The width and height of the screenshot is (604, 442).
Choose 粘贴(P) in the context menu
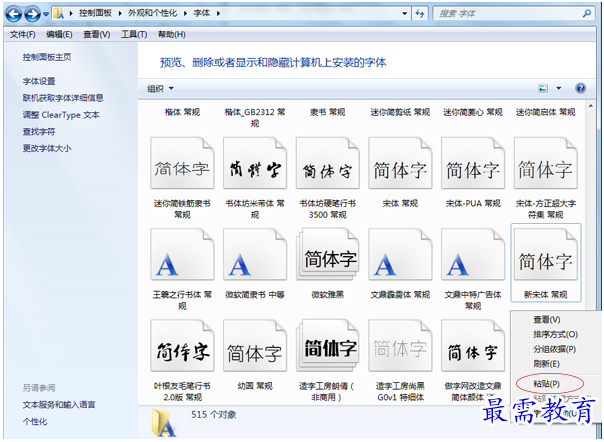point(546,384)
